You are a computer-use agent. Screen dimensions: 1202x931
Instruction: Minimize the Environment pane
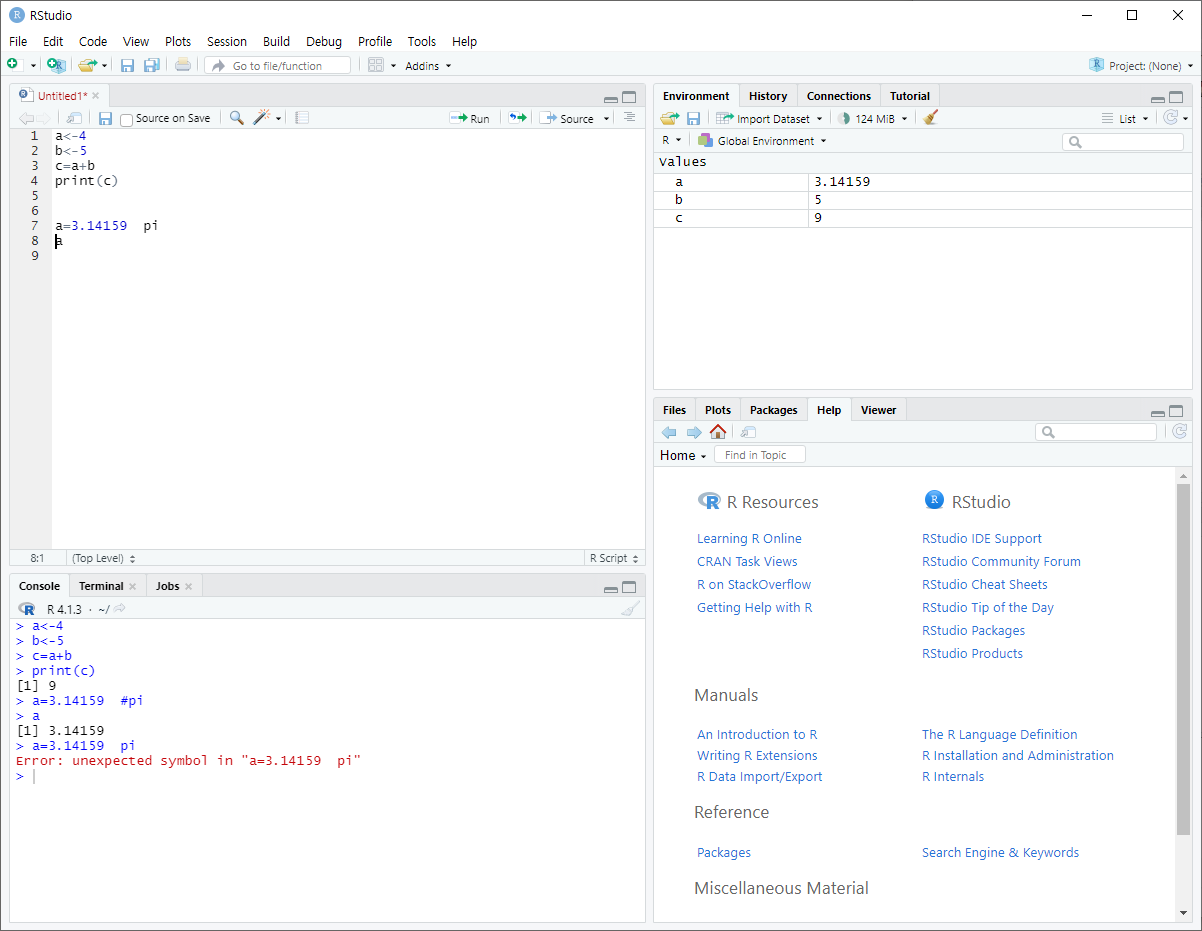(x=1157, y=98)
